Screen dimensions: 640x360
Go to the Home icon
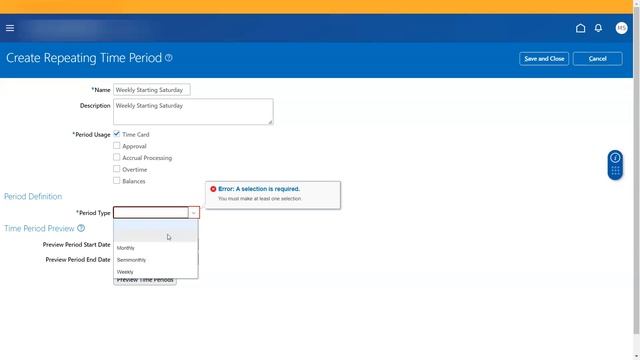click(580, 28)
